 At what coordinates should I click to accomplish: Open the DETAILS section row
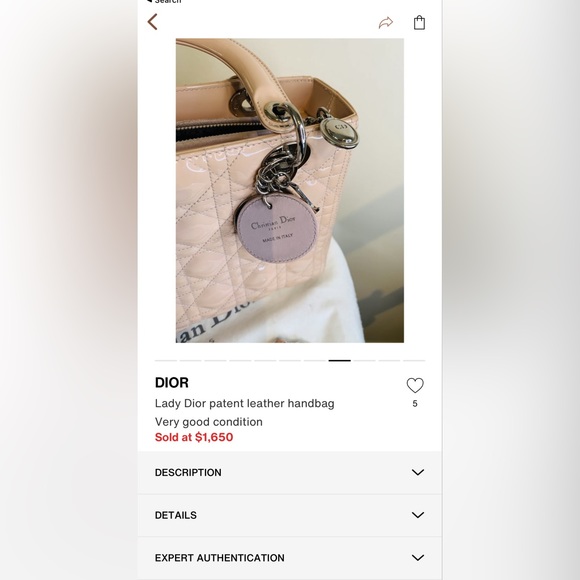(290, 515)
